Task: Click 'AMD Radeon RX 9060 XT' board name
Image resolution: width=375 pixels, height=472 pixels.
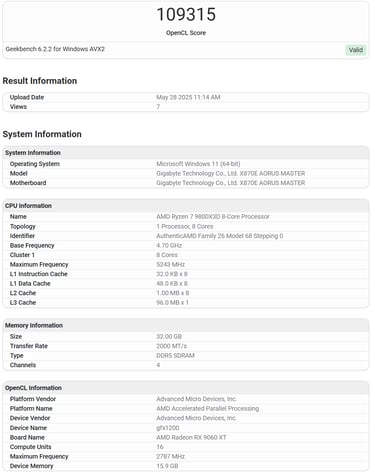Action: click(191, 437)
